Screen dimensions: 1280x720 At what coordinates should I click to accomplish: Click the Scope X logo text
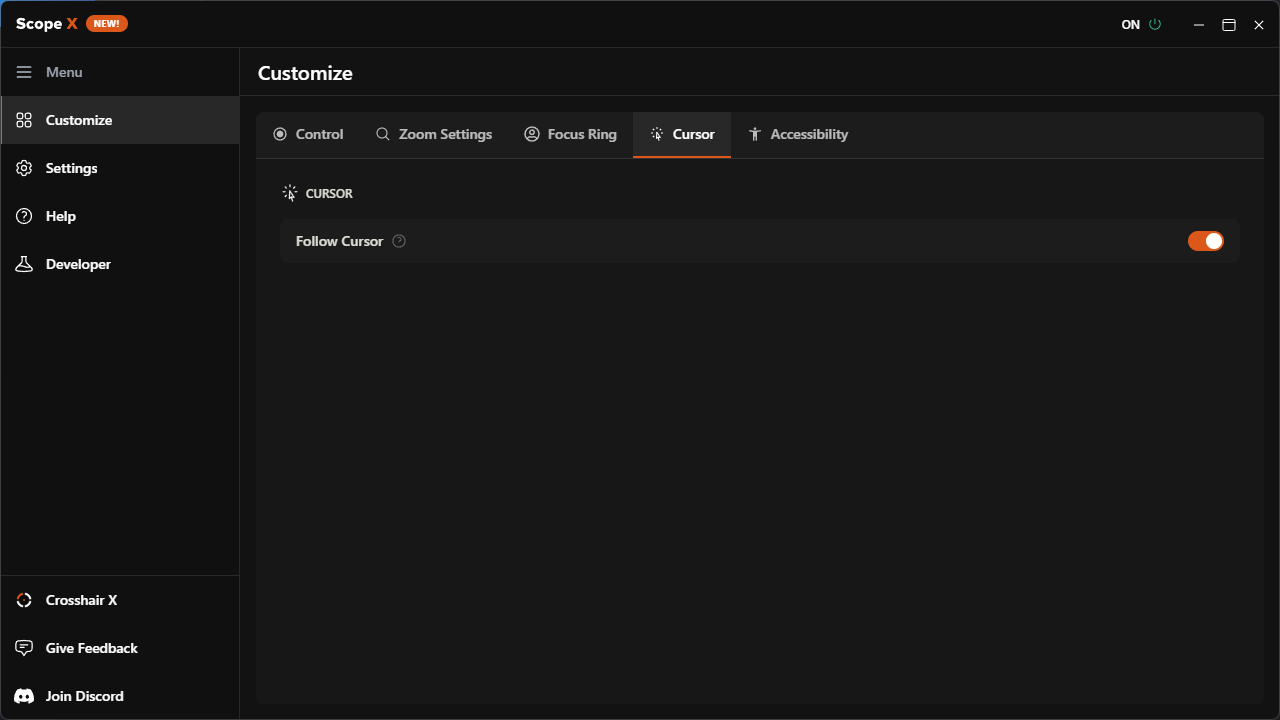pos(46,23)
